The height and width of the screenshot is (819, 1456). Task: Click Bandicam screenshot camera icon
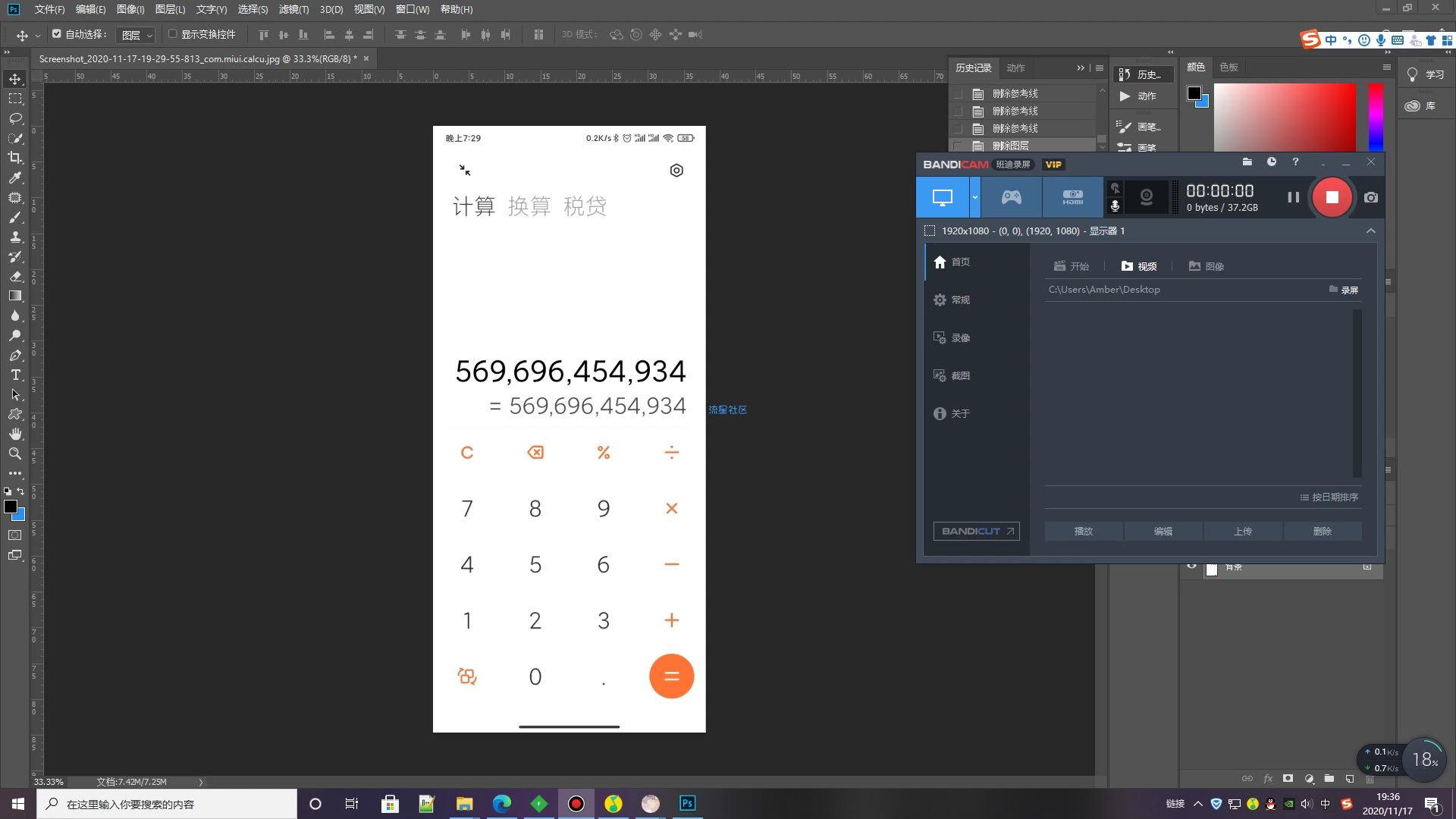pos(1371,197)
